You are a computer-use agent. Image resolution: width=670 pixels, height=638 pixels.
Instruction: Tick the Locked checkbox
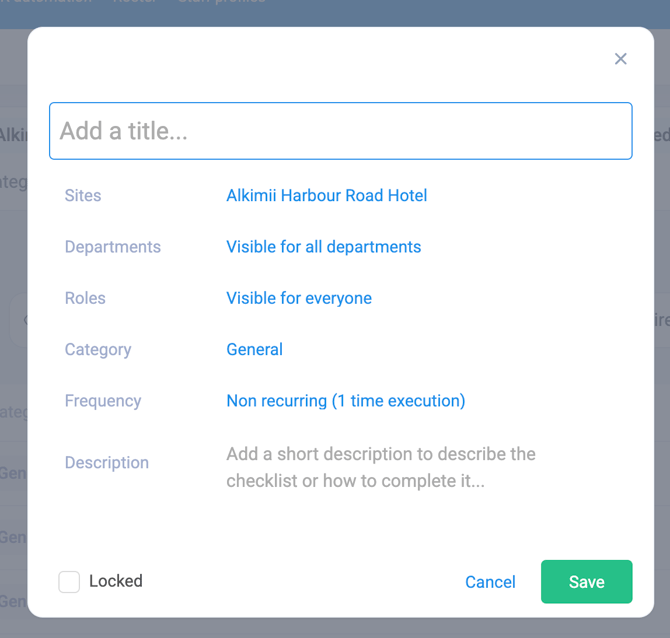click(69, 582)
